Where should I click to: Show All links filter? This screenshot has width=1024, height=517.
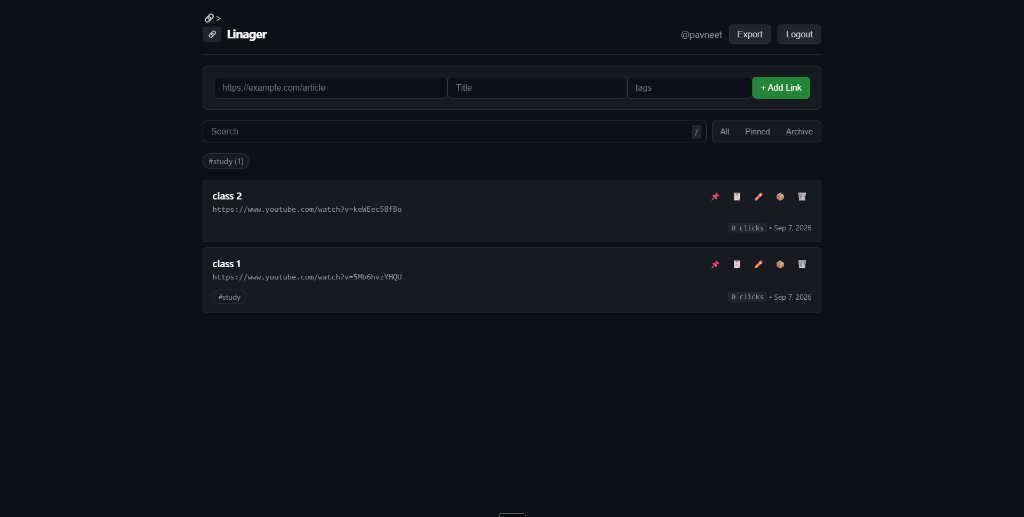tap(724, 132)
